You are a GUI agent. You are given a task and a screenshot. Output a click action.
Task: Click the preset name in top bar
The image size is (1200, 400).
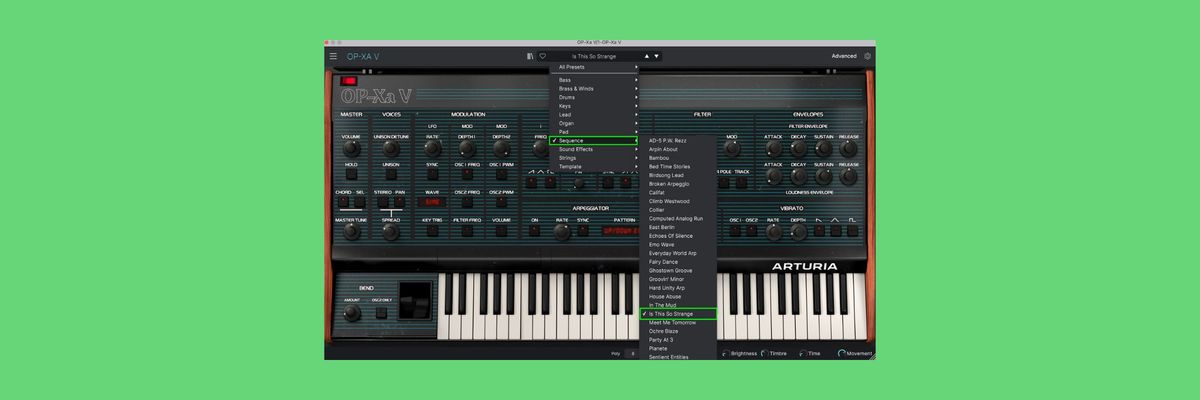coord(594,56)
